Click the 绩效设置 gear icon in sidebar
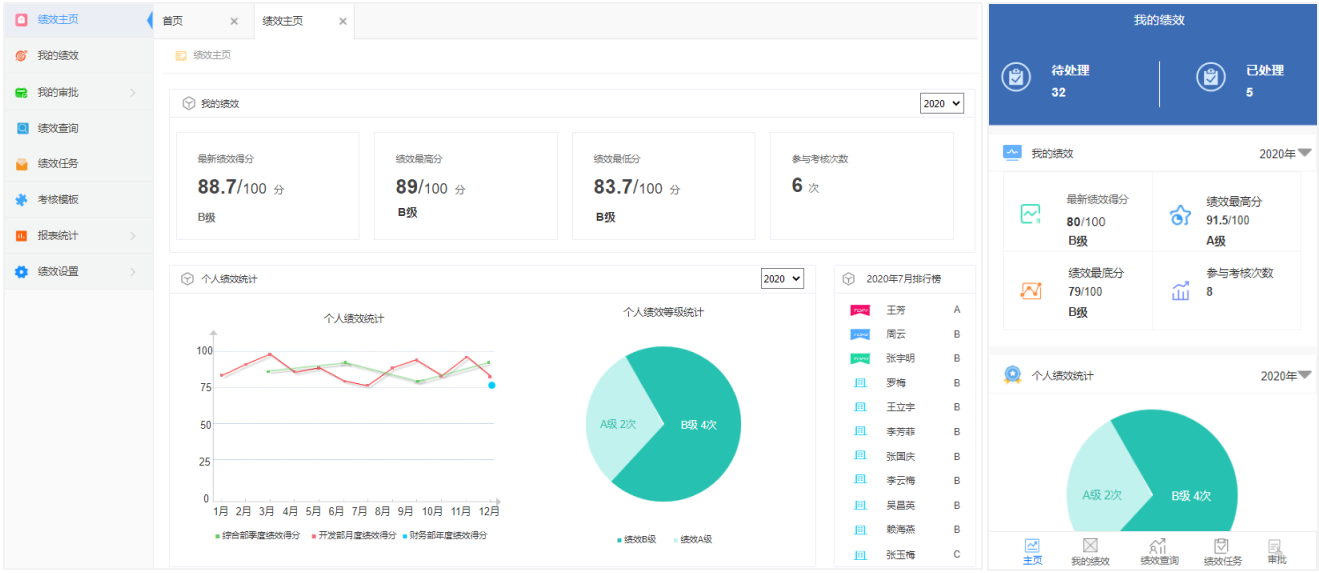Screen dimensions: 1319x573 (21, 272)
